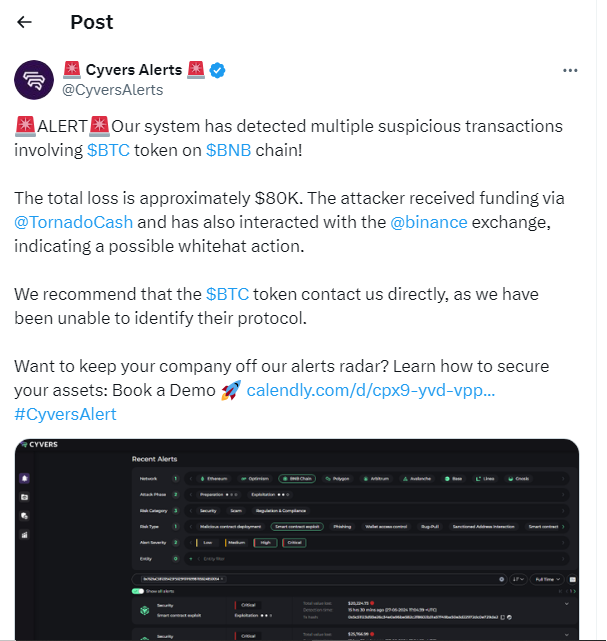Expand the first Security alert row
This screenshot has height=641, width=607.
[x=567, y=604]
